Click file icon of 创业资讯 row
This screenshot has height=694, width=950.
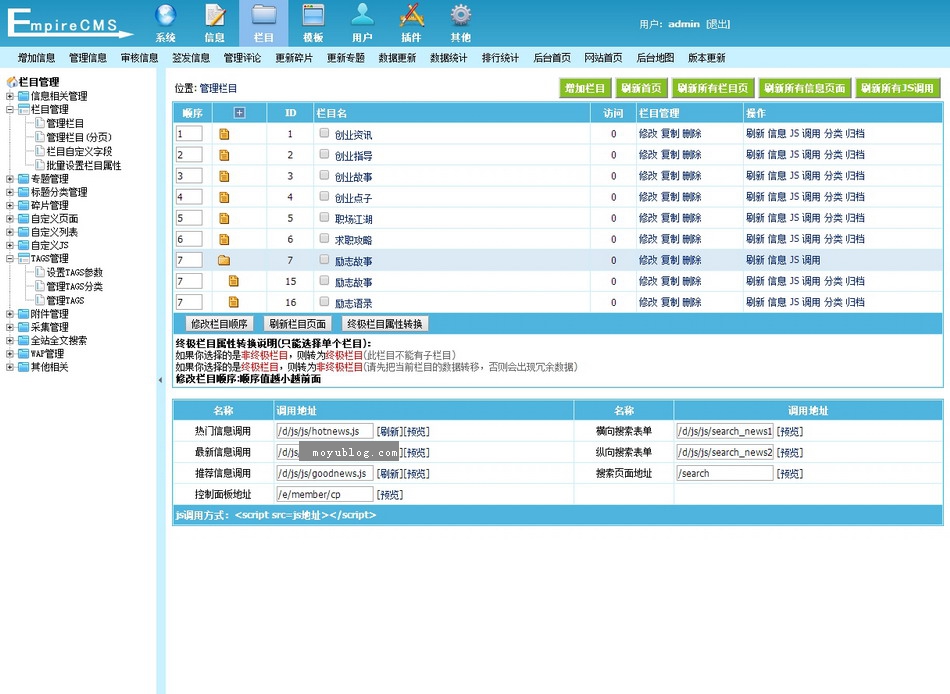pos(224,134)
